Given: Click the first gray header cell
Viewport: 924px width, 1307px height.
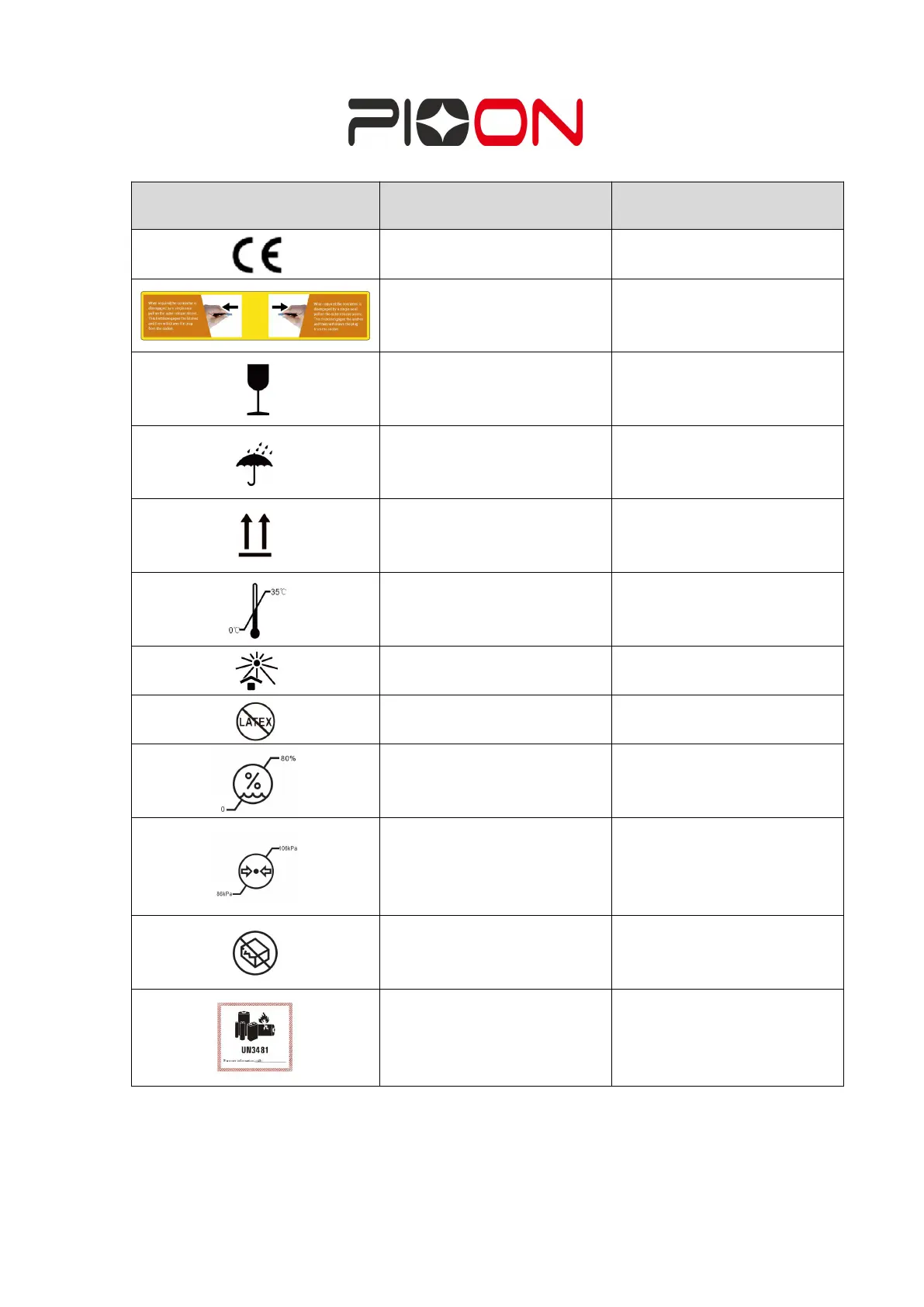Looking at the screenshot, I should tap(255, 206).
